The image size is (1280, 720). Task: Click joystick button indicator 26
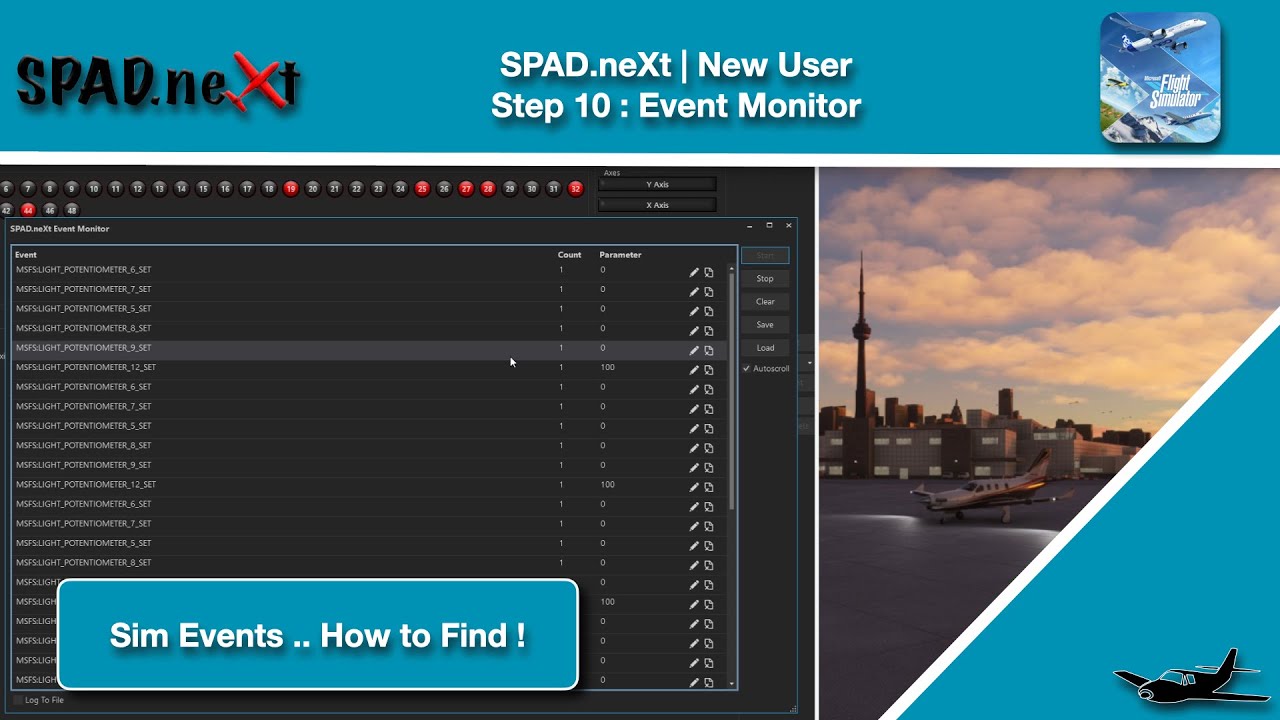click(445, 188)
